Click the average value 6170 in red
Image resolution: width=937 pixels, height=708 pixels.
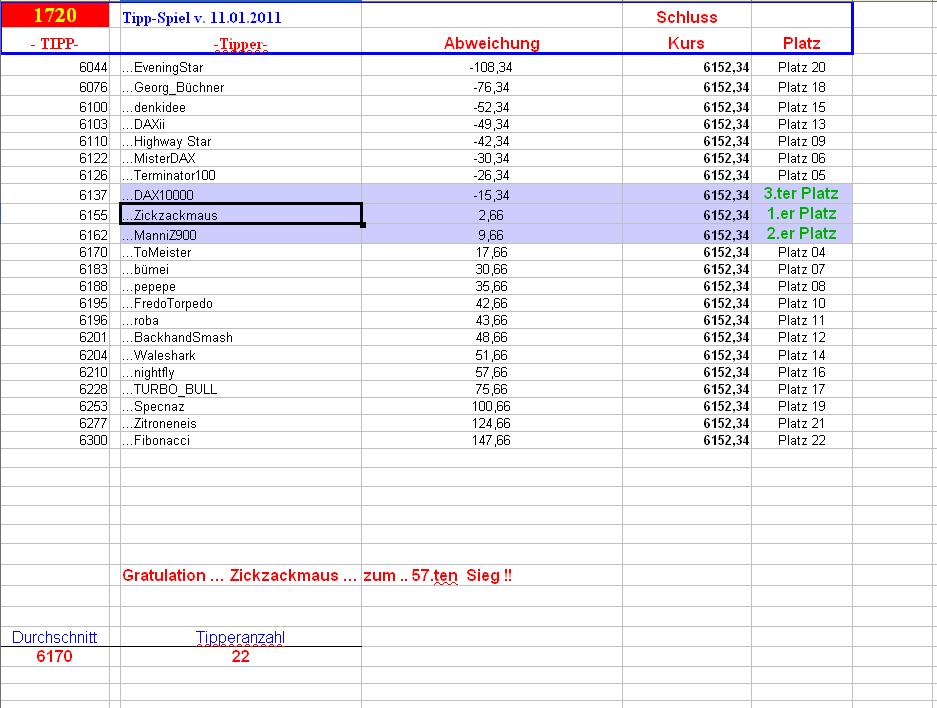pyautogui.click(x=54, y=656)
